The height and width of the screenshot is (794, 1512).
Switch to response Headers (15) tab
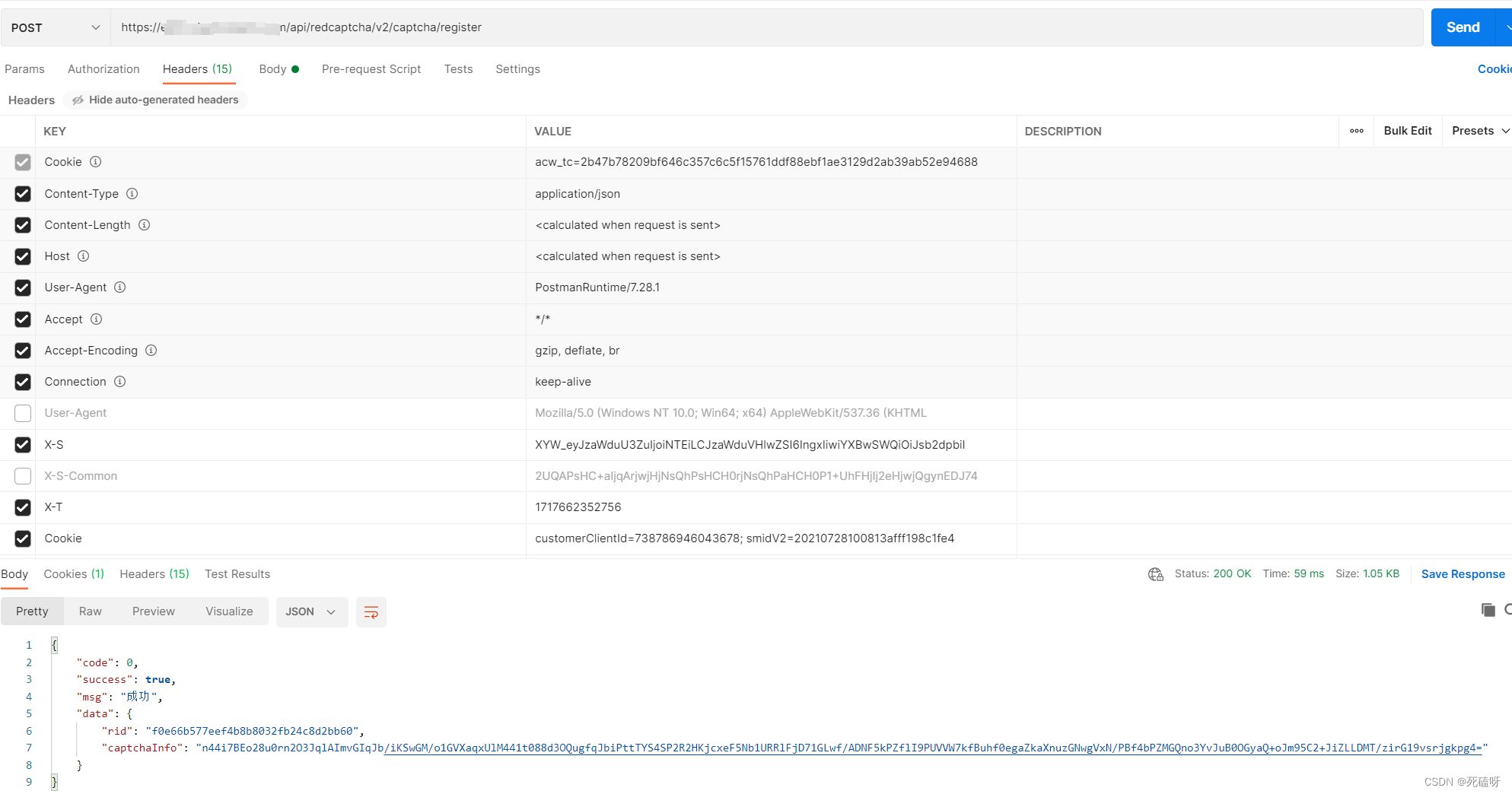tap(154, 574)
